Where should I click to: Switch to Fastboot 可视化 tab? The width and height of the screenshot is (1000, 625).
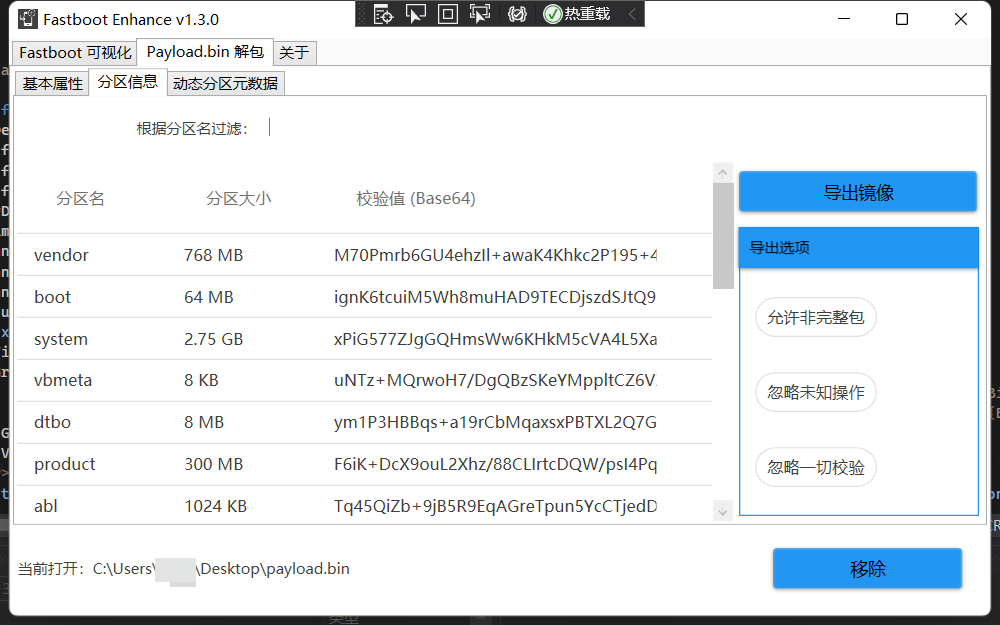[75, 52]
